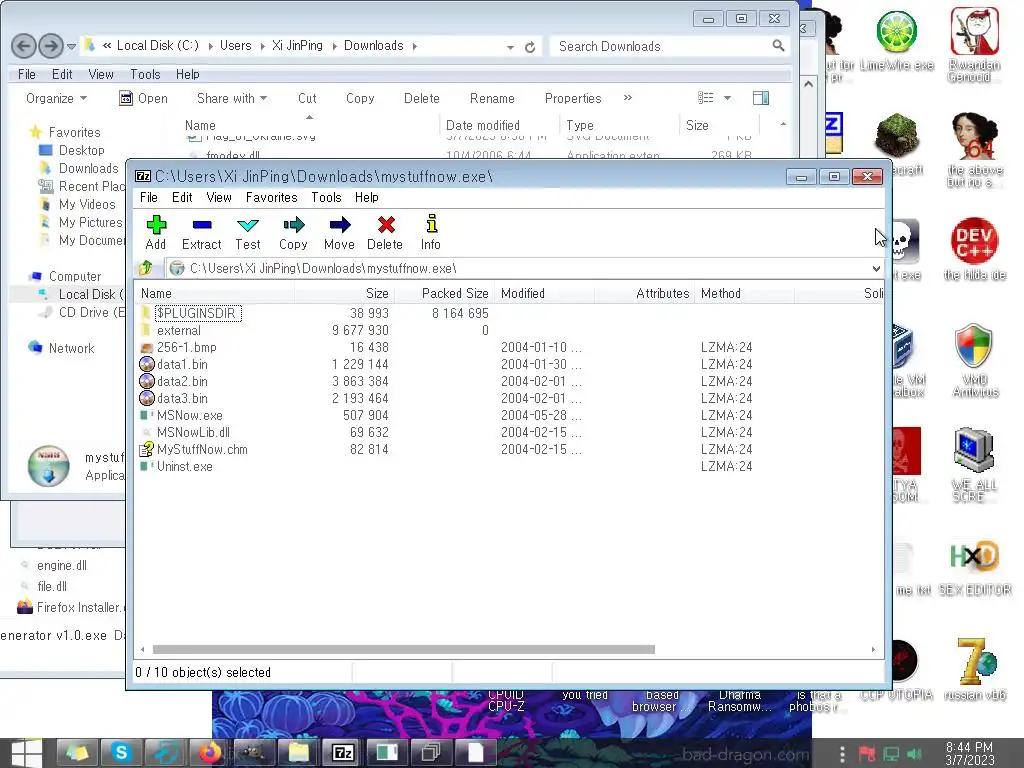1024x768 pixels.
Task: Open Skype from the taskbar
Action: pyautogui.click(x=121, y=753)
